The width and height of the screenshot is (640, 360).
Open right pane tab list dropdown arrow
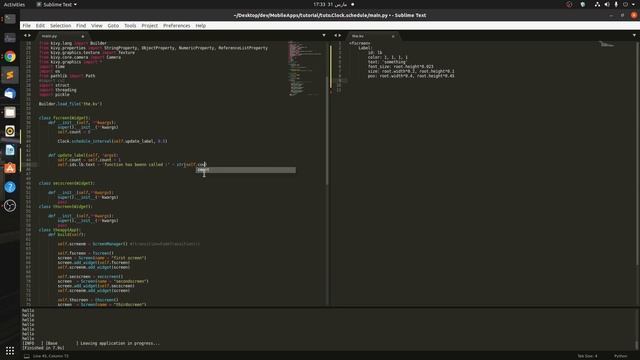tap(634, 36)
